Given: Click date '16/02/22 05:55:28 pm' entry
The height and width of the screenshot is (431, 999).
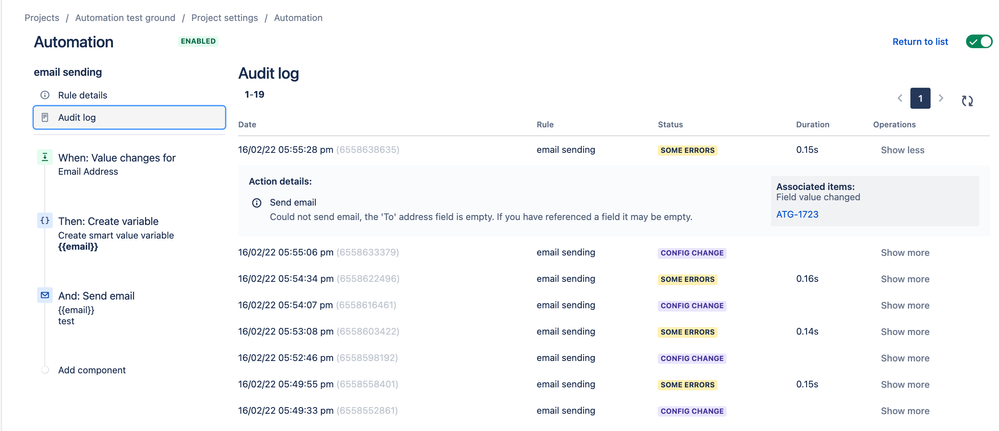Looking at the screenshot, I should pos(285,150).
